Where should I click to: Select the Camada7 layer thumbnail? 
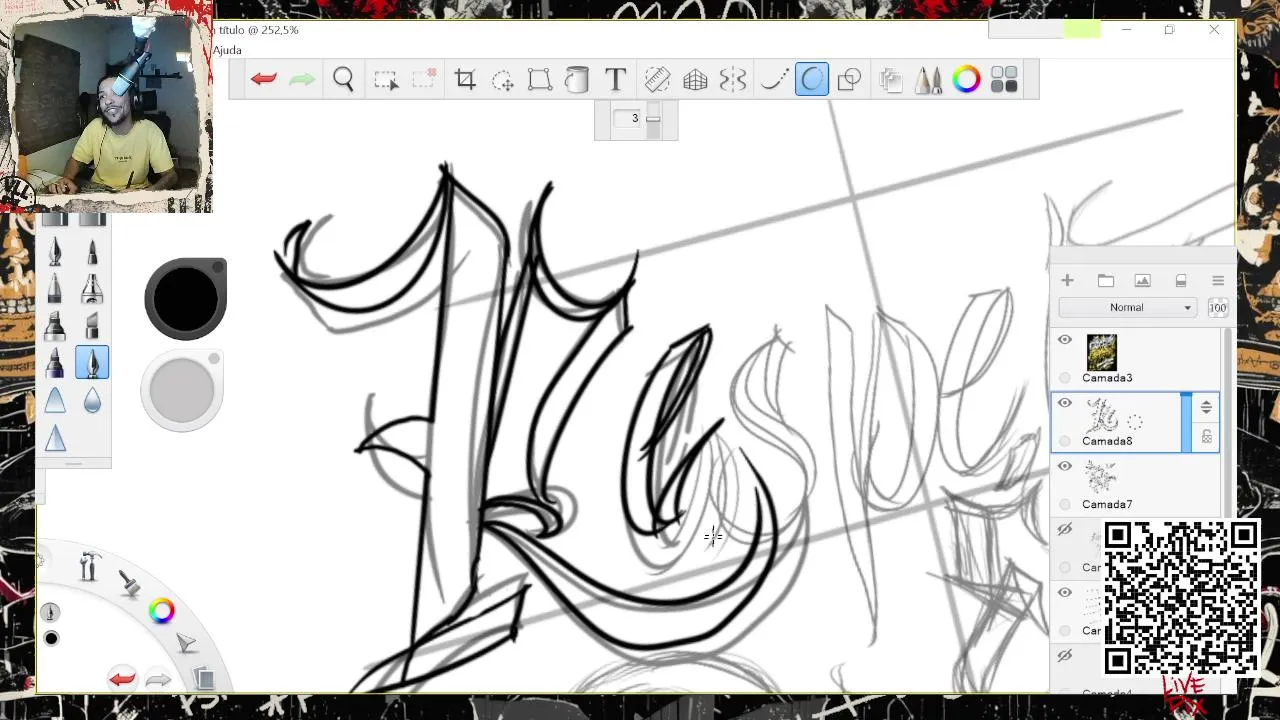(x=1101, y=478)
